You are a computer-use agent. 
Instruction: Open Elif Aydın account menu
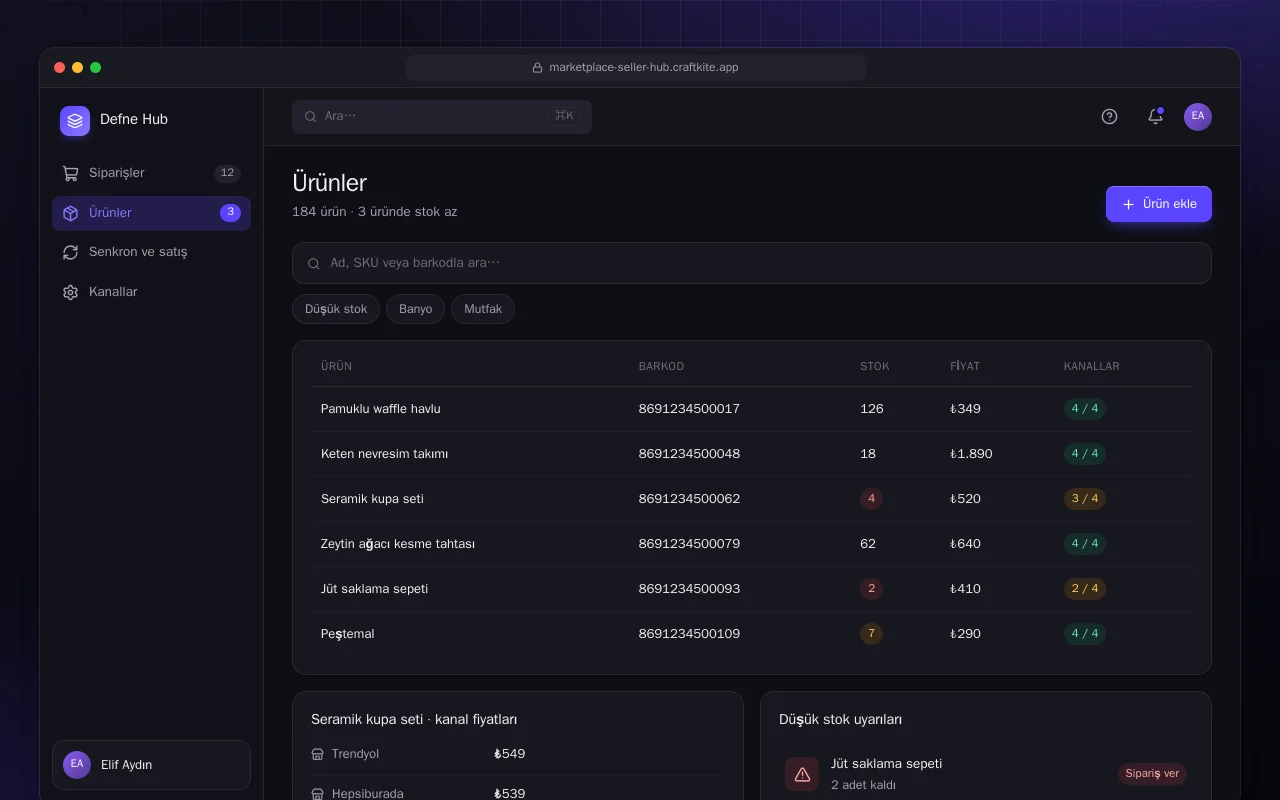pos(151,765)
